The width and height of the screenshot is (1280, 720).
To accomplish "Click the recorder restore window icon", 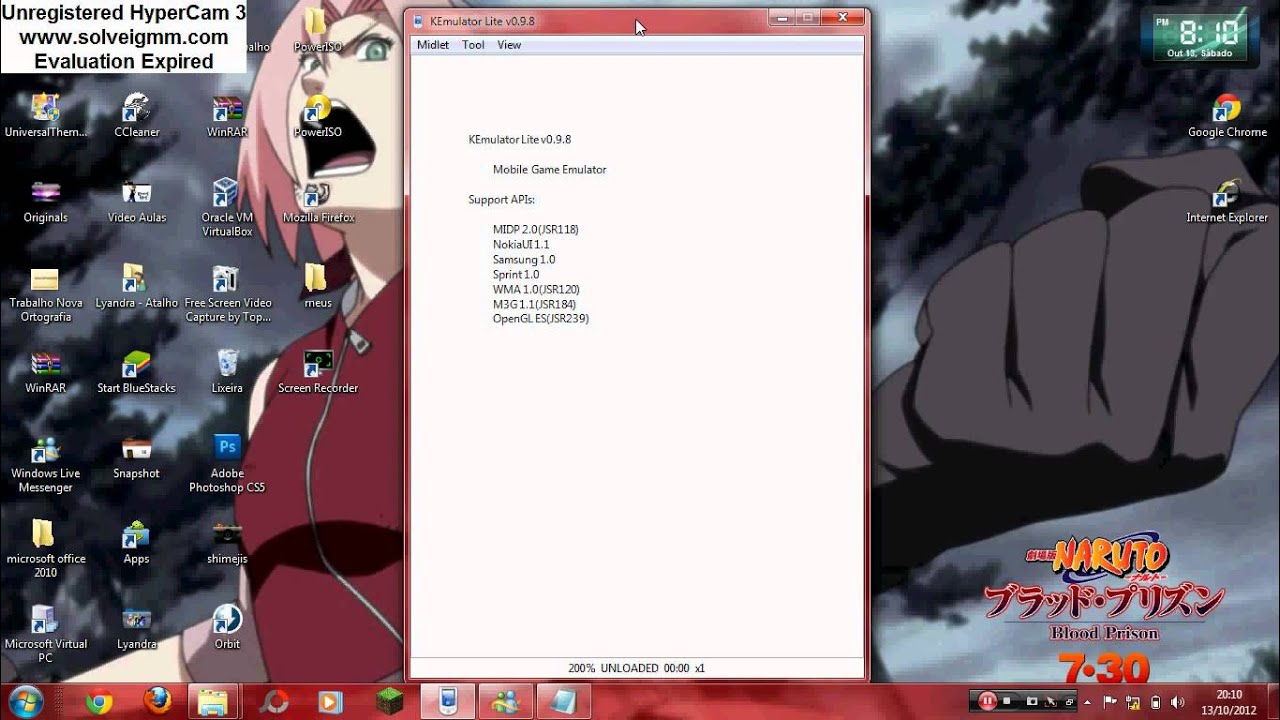I will [x=1069, y=701].
